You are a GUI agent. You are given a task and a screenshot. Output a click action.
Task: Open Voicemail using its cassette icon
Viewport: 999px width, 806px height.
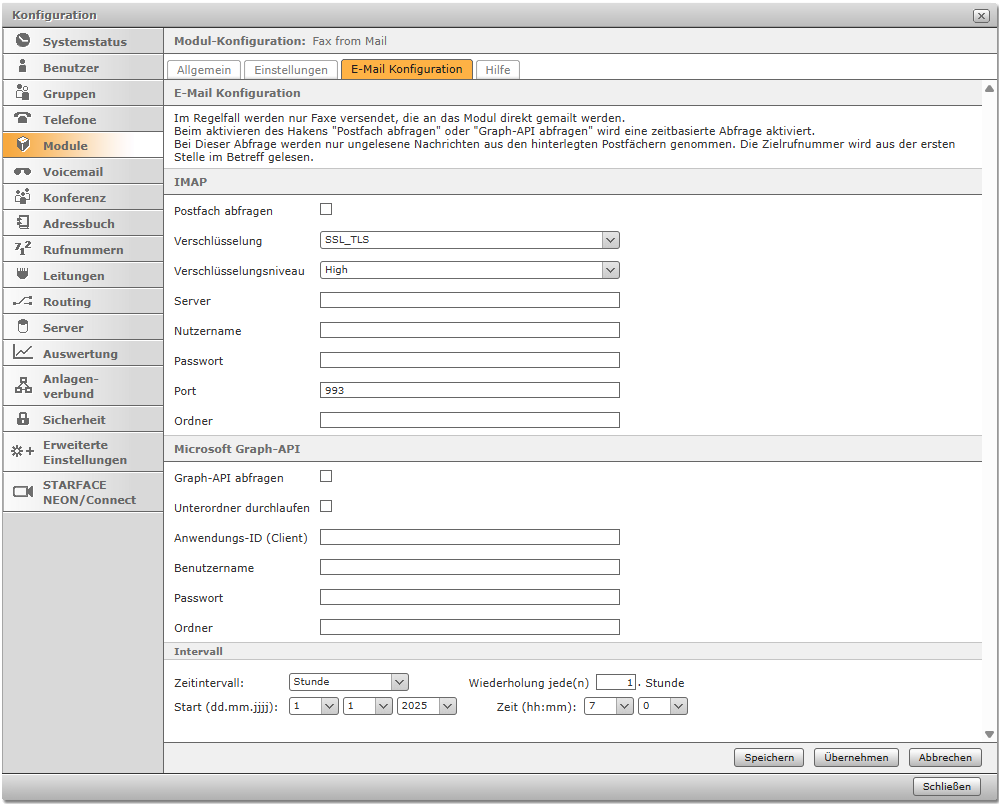point(23,171)
